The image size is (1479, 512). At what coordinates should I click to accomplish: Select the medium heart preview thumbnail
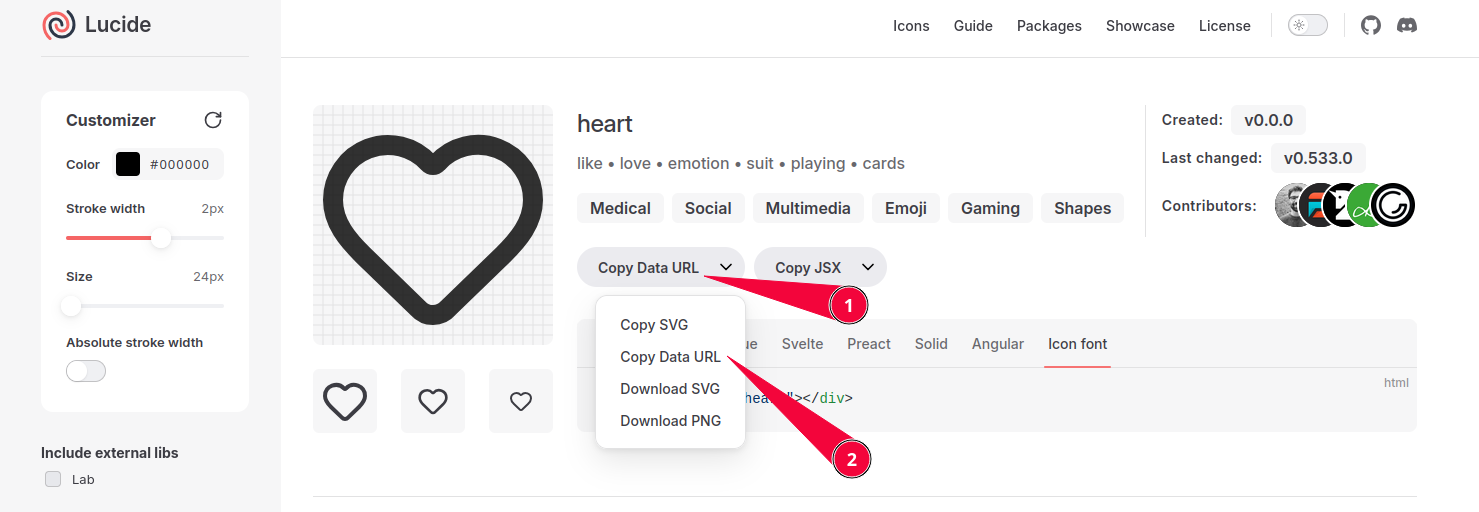tap(433, 401)
